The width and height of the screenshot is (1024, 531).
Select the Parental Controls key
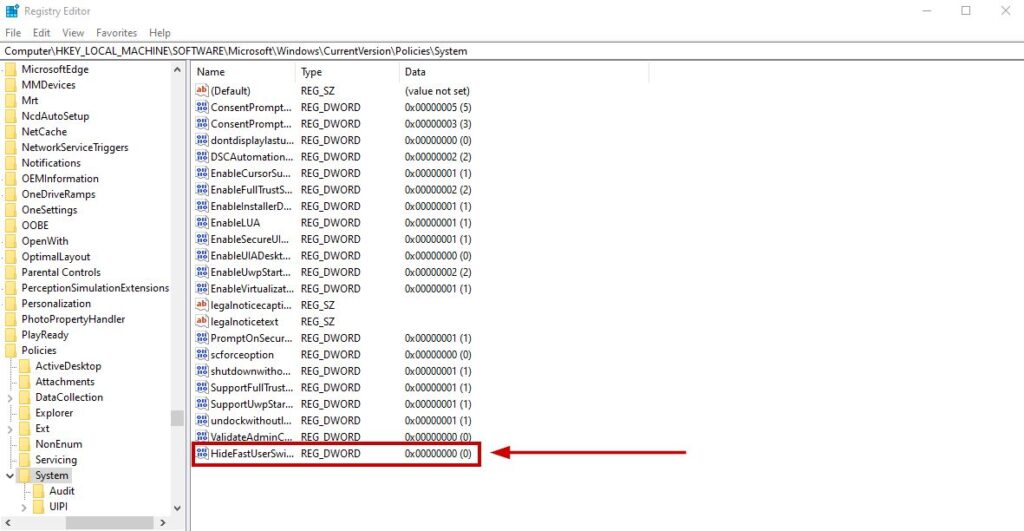coord(61,272)
